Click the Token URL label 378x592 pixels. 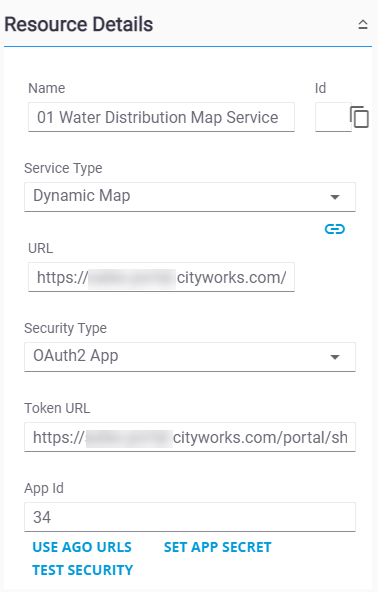tap(57, 408)
